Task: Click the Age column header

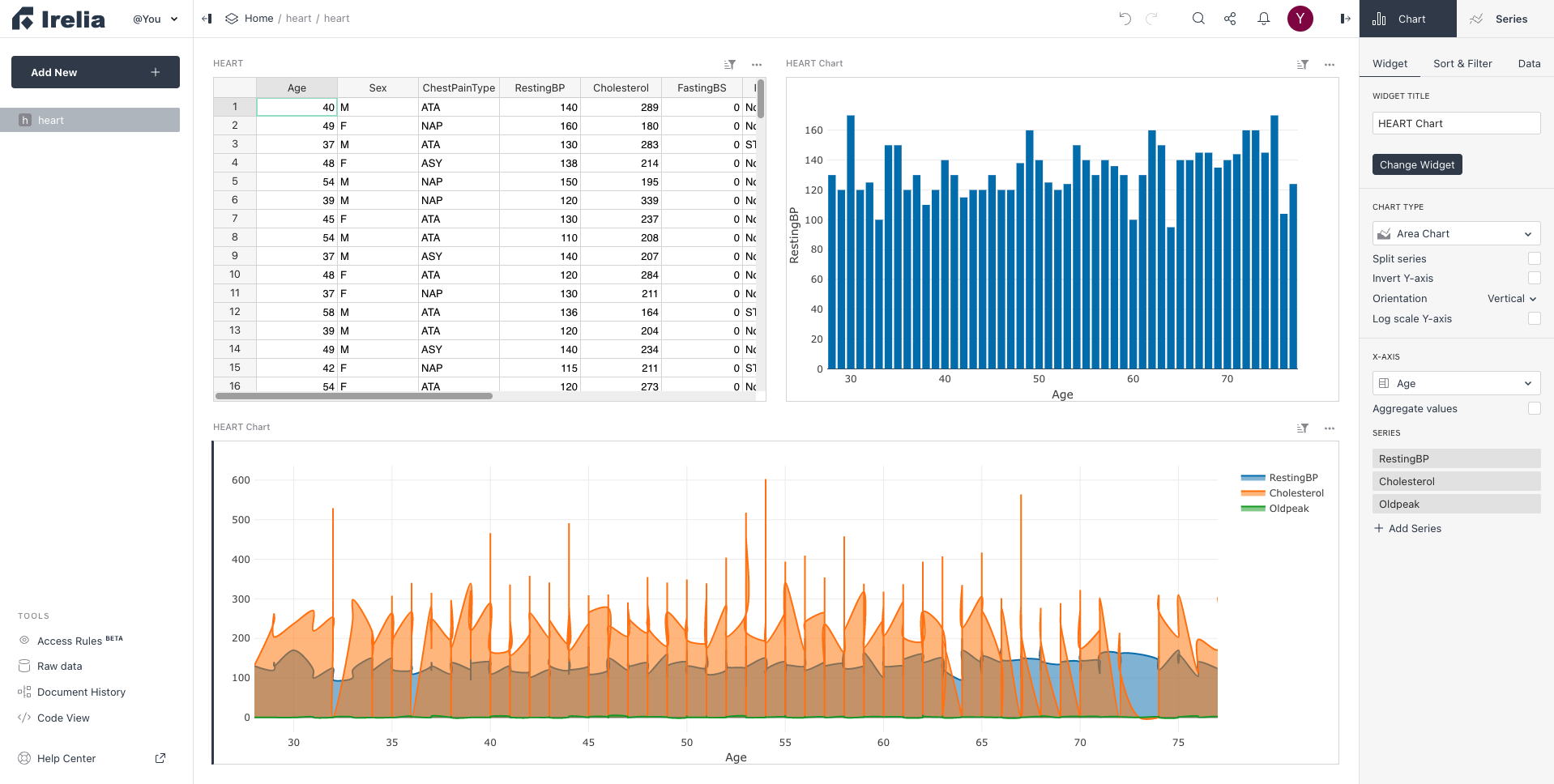Action: point(297,87)
